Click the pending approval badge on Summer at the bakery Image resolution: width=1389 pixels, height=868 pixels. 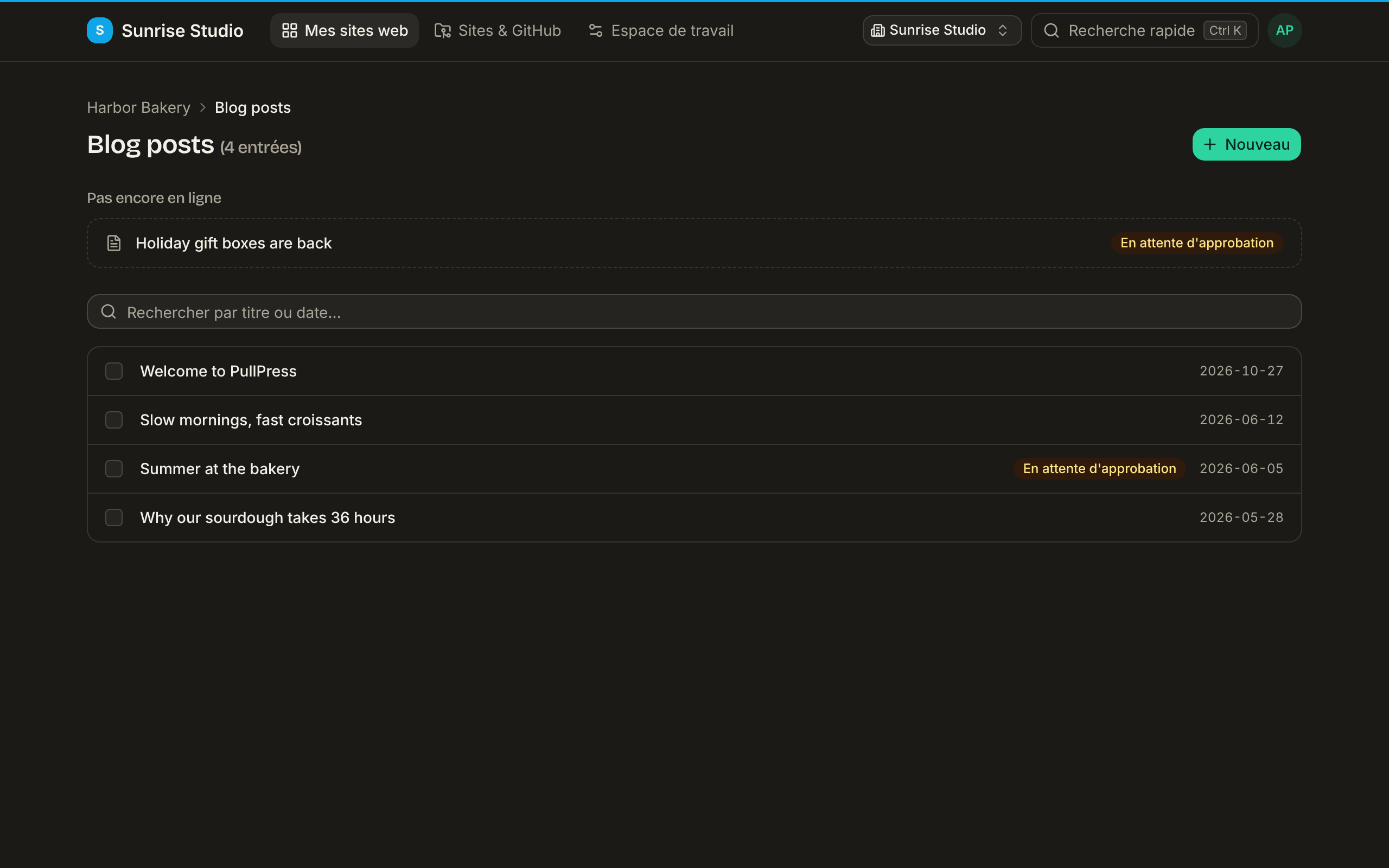(x=1099, y=468)
